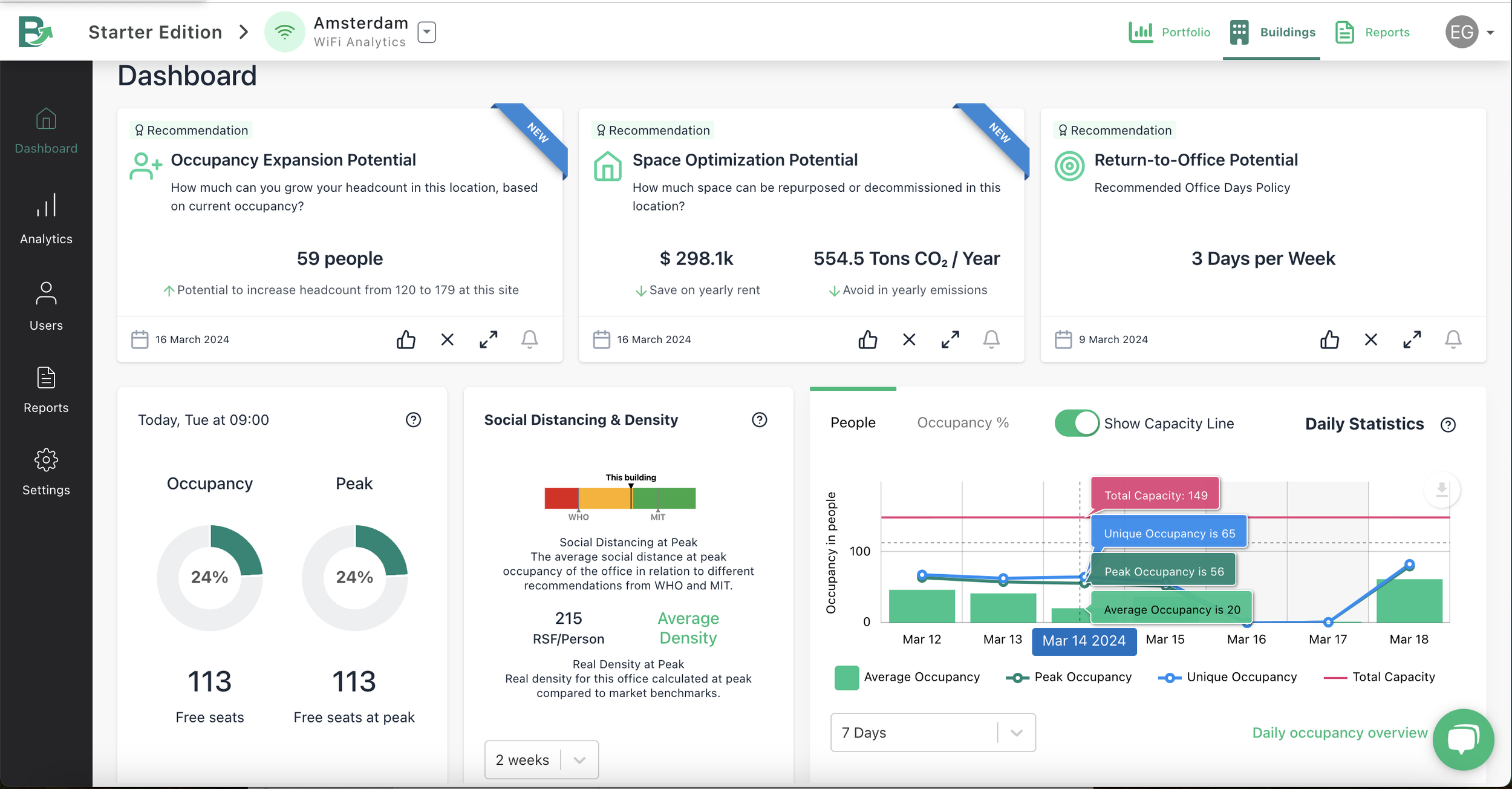This screenshot has height=789, width=1512.
Task: Download the daily statistics chart
Action: [x=1442, y=489]
